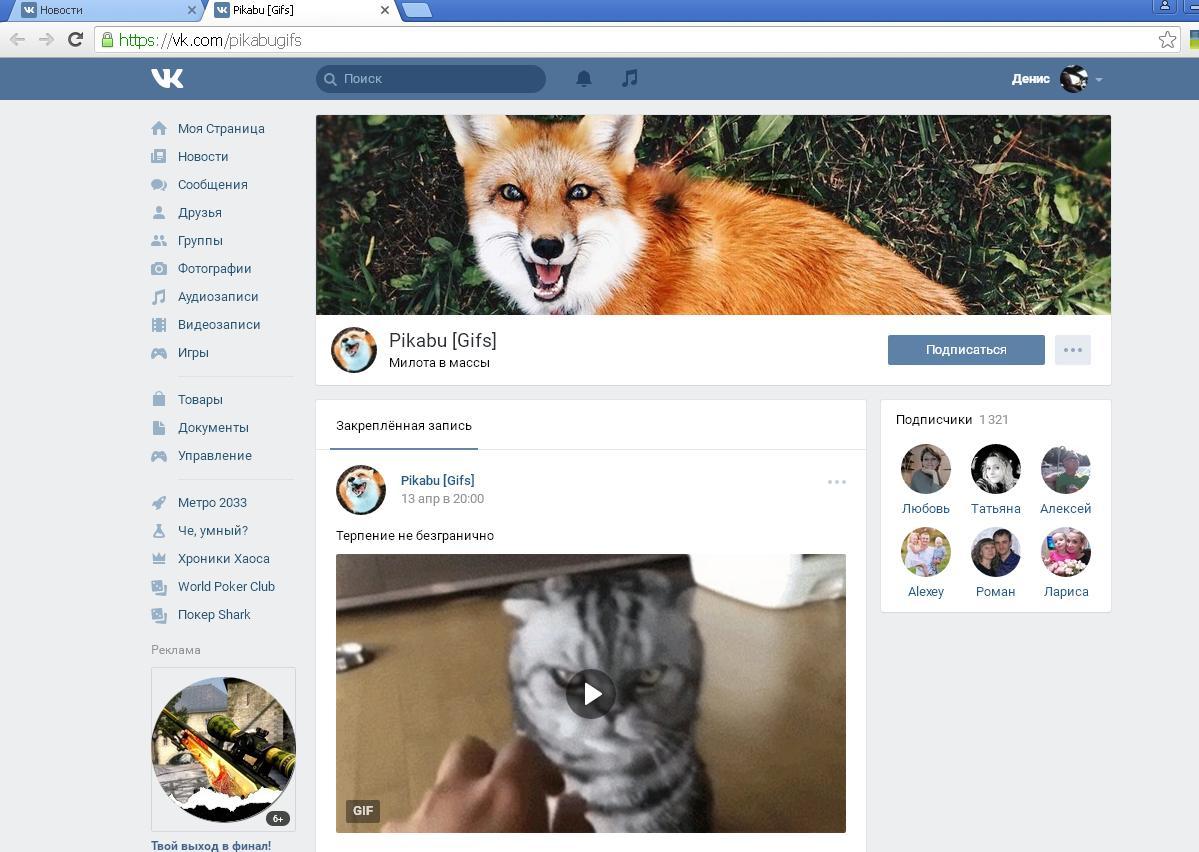Click the people icon beside Группы
Screen dimensions: 1199x852
click(x=158, y=240)
